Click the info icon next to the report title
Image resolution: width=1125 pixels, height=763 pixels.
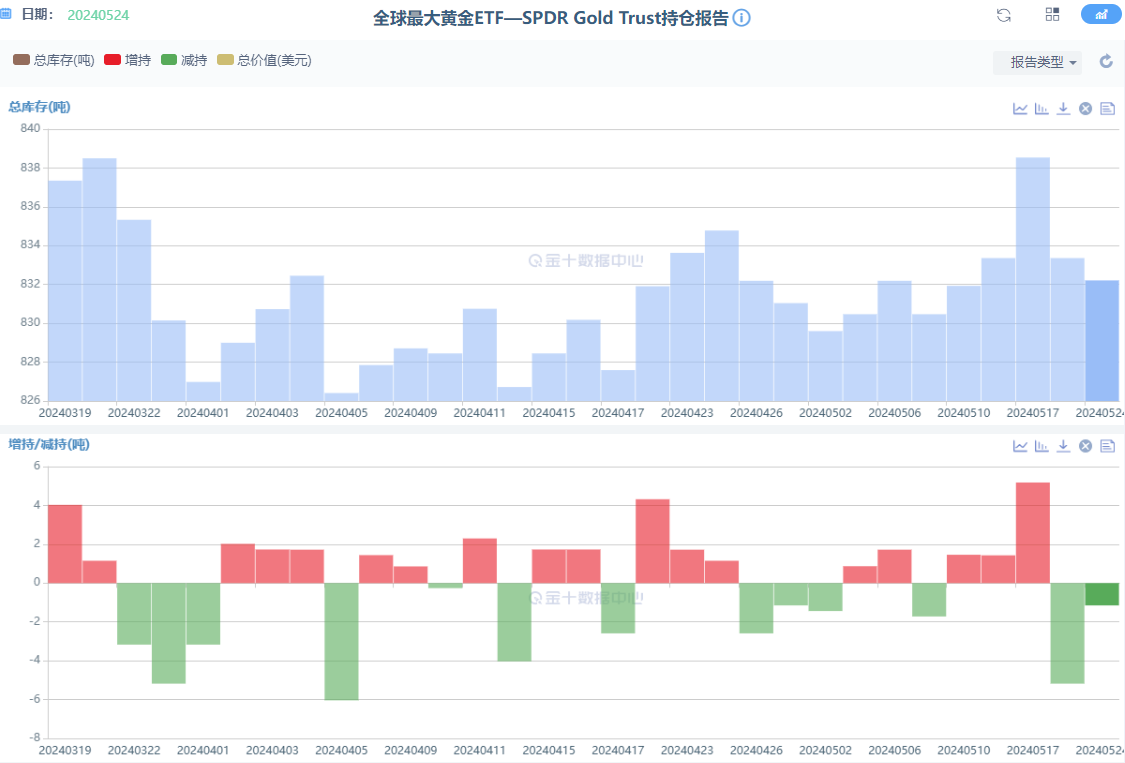(742, 18)
